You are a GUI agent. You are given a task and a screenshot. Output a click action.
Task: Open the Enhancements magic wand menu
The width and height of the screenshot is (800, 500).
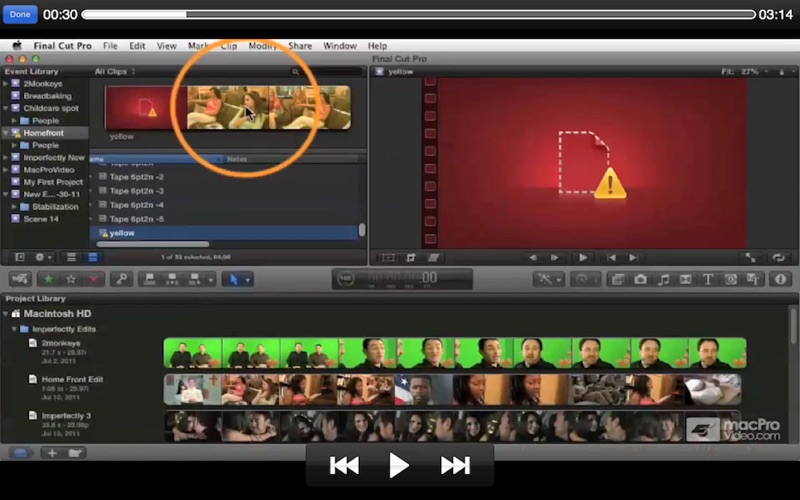(x=548, y=279)
